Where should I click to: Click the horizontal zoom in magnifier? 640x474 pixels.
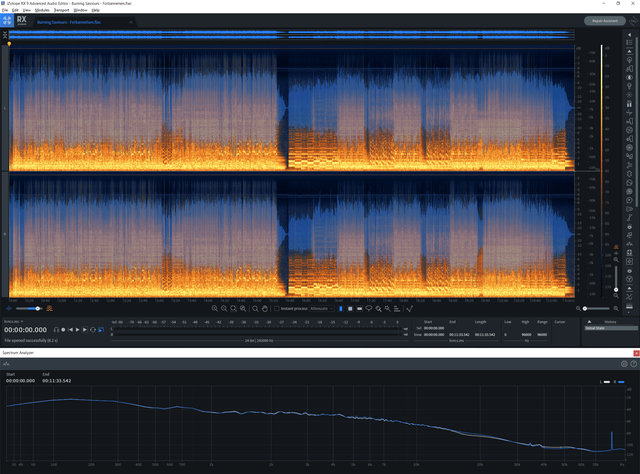point(616,309)
